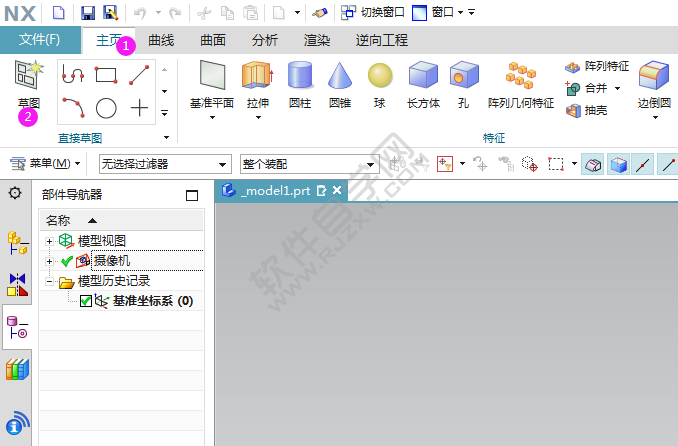Expand the Unite (合并) dropdown arrow

click(x=617, y=88)
